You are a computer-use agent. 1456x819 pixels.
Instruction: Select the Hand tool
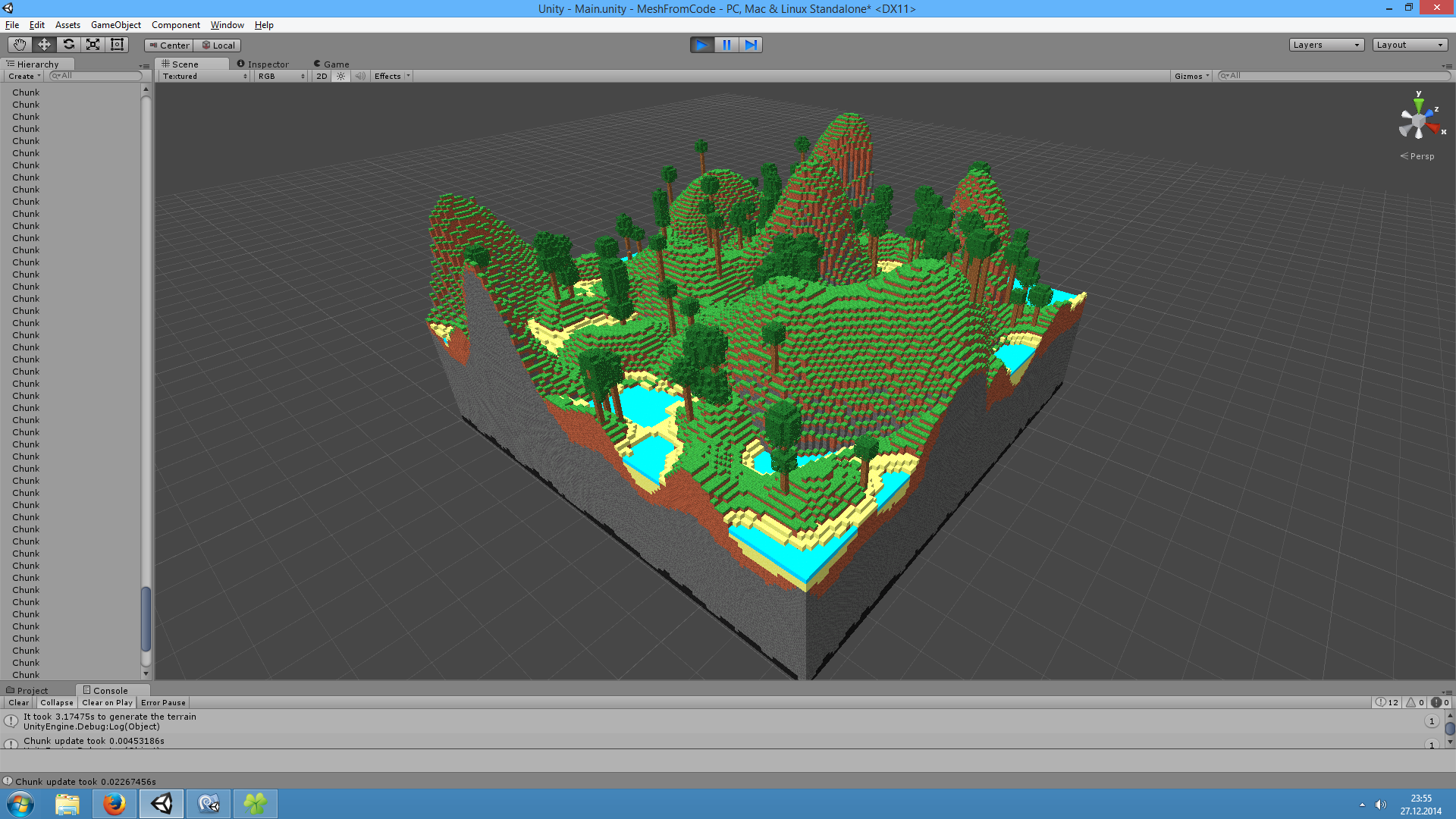[20, 45]
